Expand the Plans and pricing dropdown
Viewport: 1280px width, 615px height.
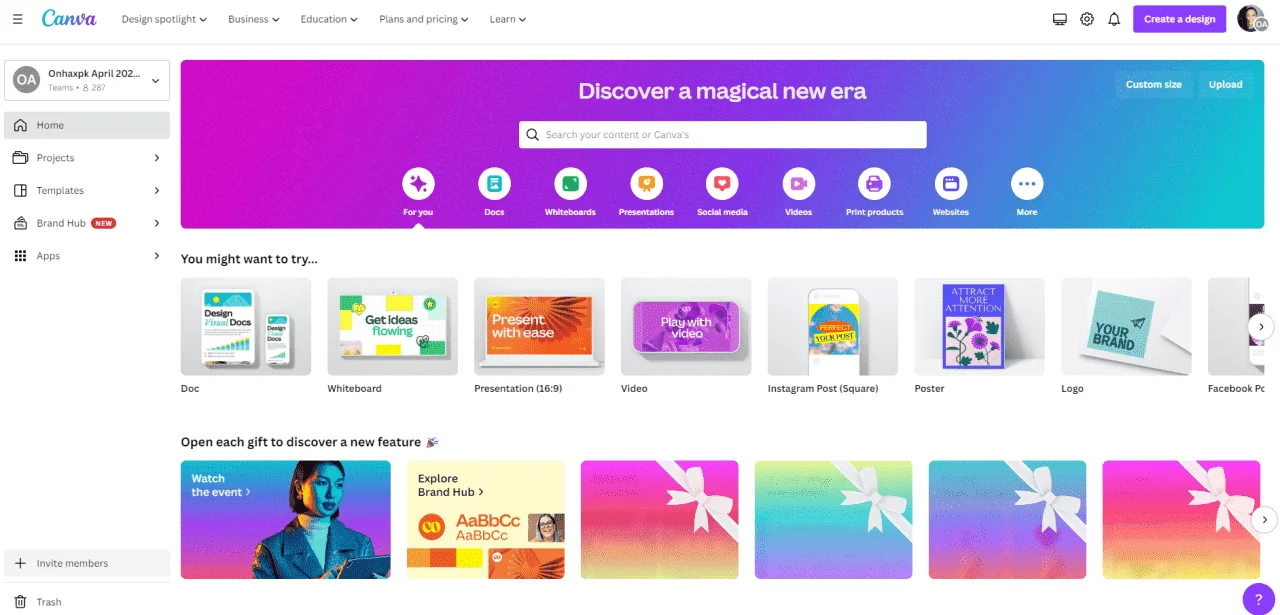point(425,19)
